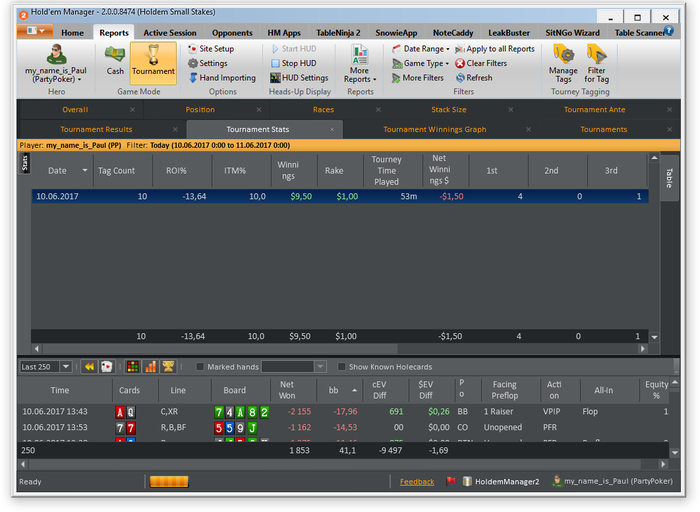Click the orange progress bar in status bar
Screen dimensions: 700x512
point(169,481)
